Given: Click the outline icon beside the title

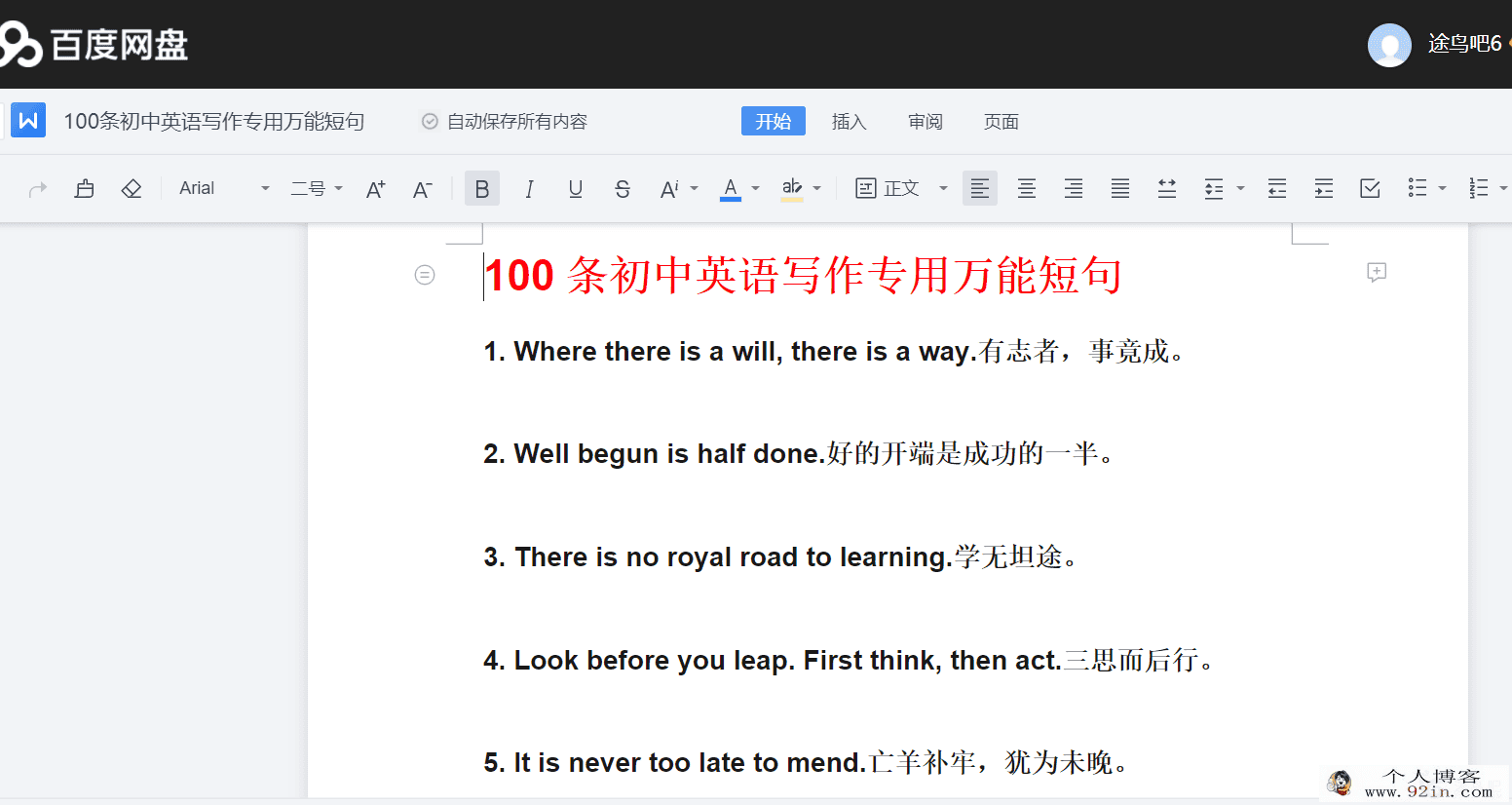Looking at the screenshot, I should pyautogui.click(x=425, y=275).
